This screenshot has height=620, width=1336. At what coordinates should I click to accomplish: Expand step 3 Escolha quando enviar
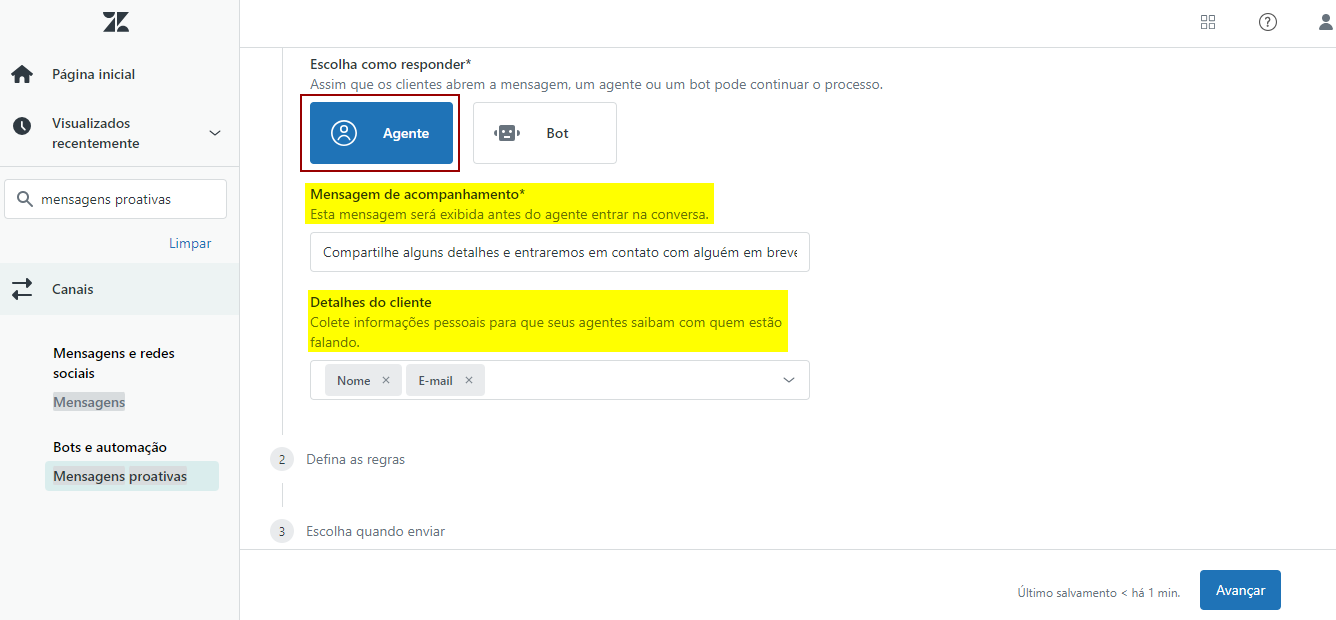point(375,531)
